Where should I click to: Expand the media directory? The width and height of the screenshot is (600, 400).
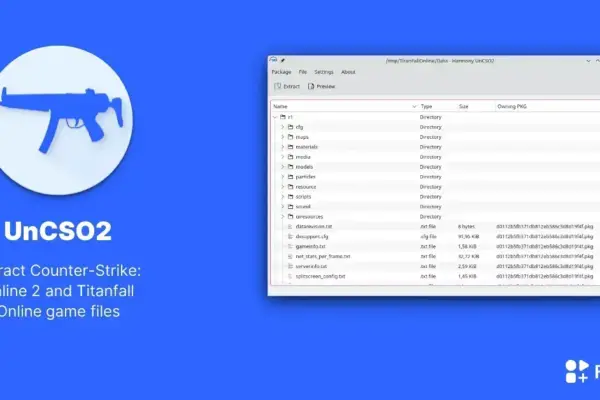tap(283, 157)
